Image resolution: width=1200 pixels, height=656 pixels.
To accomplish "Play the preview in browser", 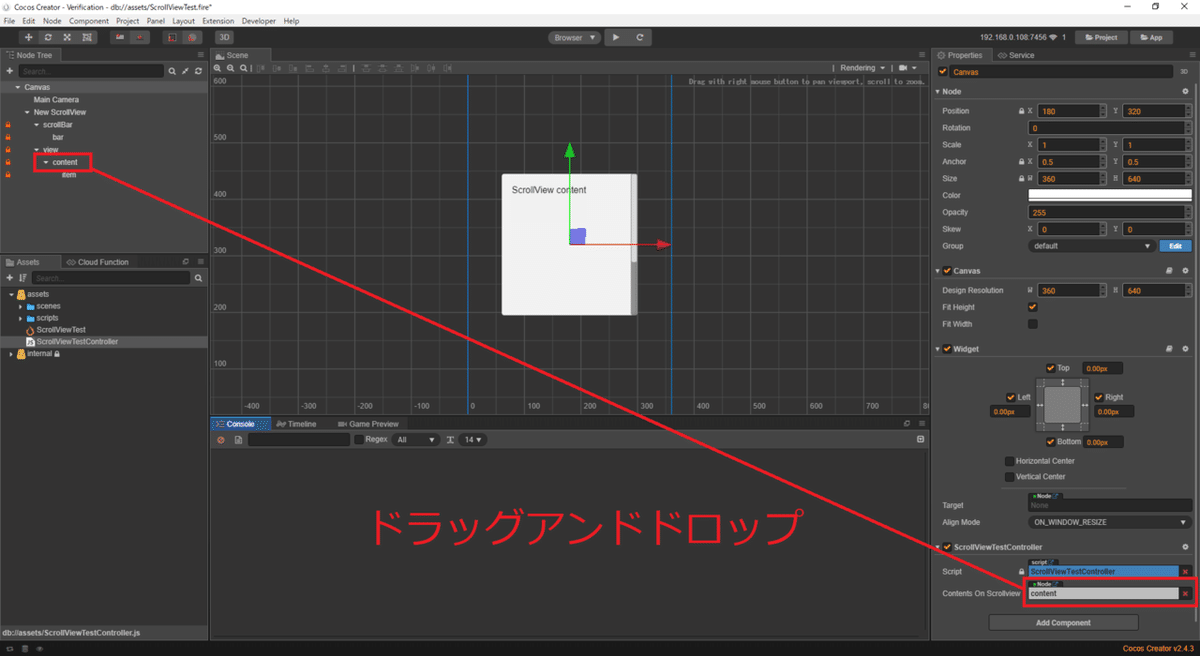I will (616, 37).
